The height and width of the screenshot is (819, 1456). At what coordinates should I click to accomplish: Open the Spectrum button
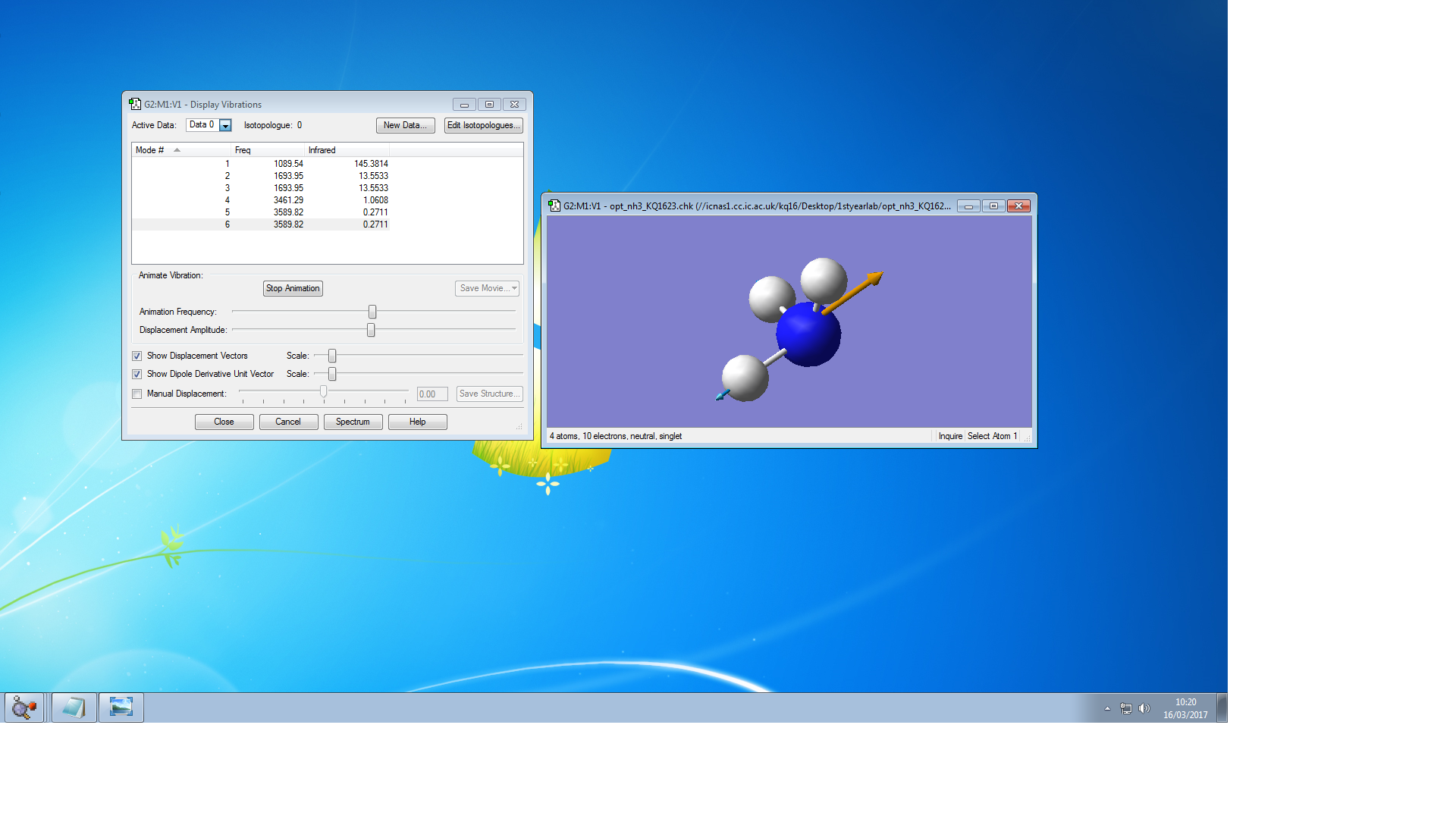[x=353, y=422]
